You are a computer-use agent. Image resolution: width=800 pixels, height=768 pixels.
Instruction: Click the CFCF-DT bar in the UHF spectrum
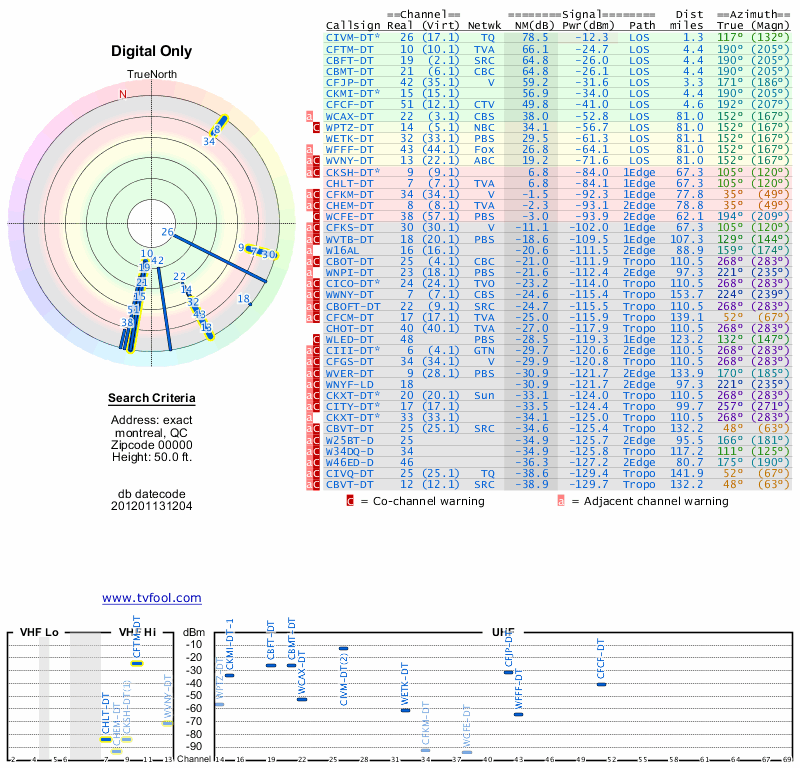point(601,684)
